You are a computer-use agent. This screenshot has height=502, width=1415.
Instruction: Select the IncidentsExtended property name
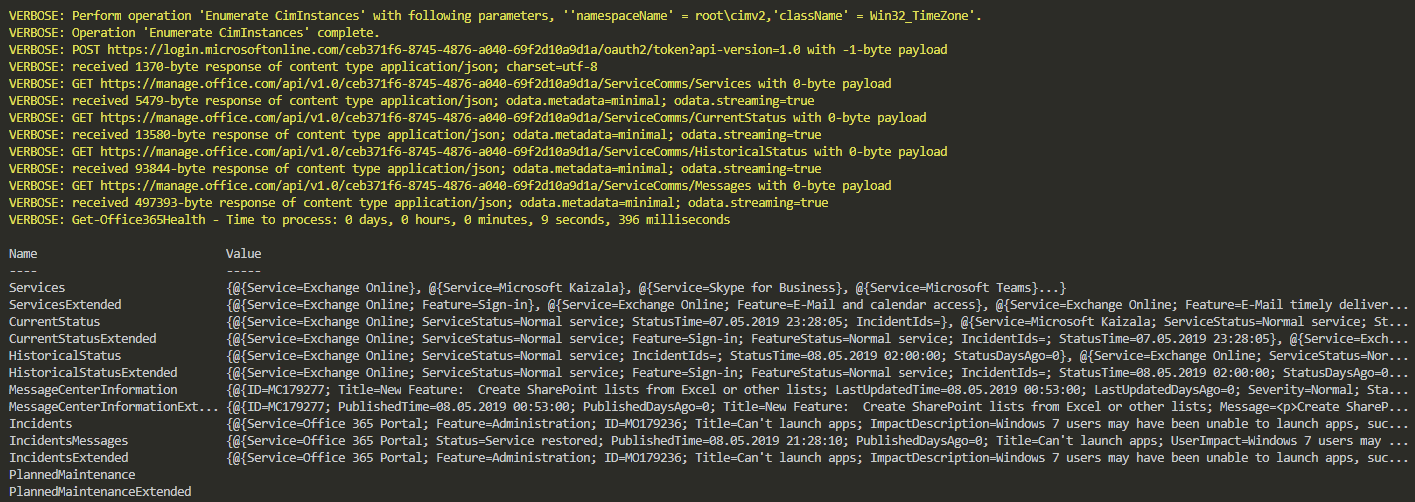tap(68, 458)
